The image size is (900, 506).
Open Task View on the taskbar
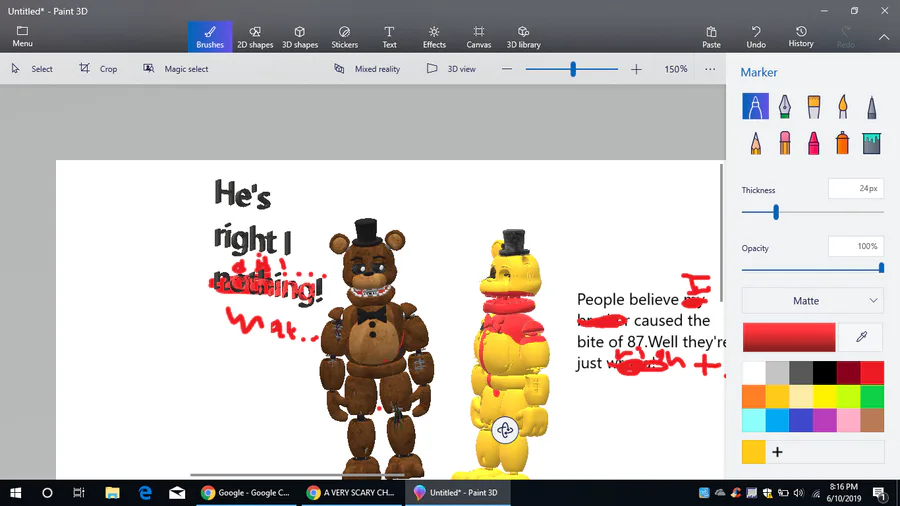(79, 493)
